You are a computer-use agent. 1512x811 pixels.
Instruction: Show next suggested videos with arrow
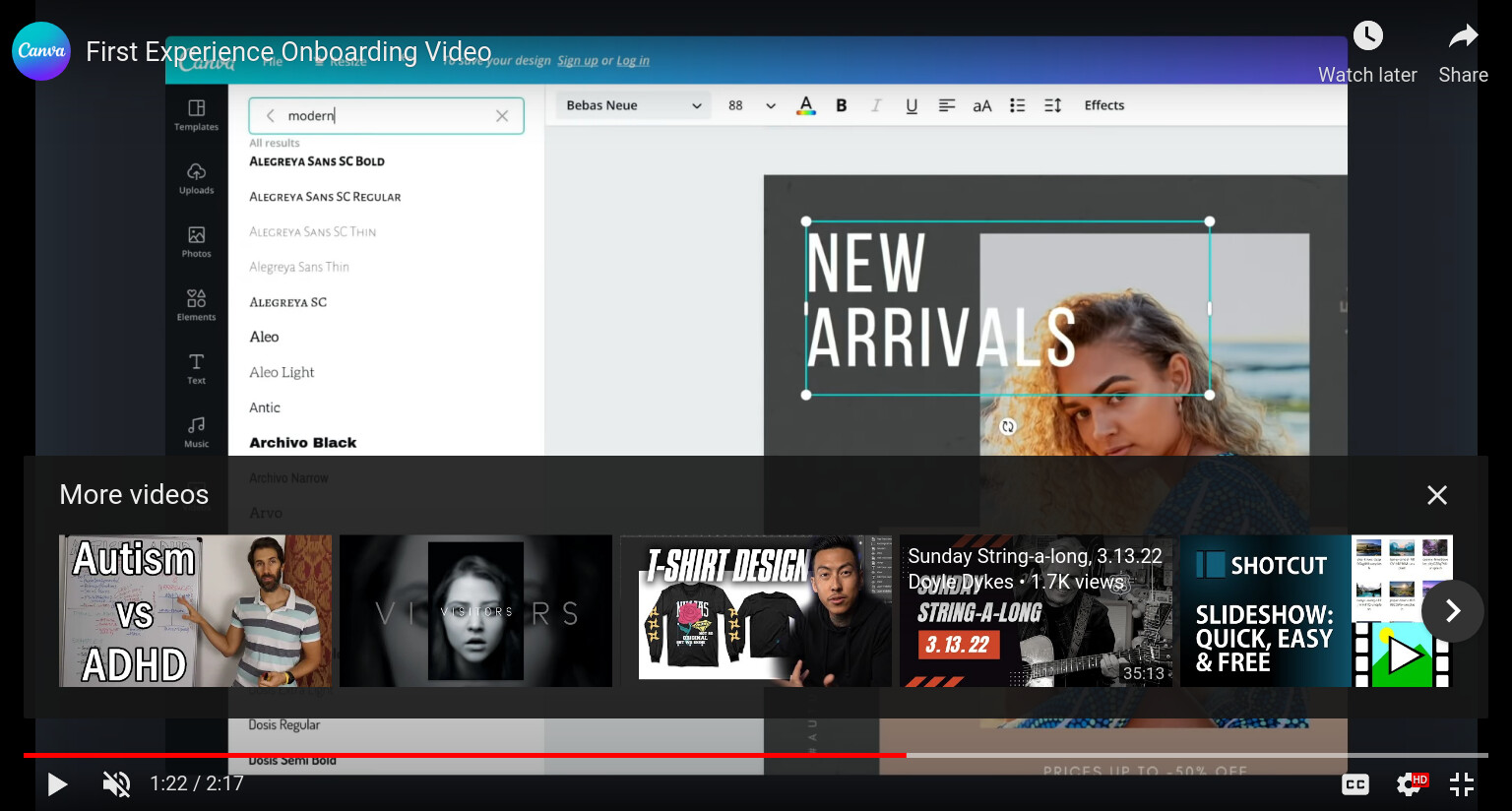[1453, 611]
